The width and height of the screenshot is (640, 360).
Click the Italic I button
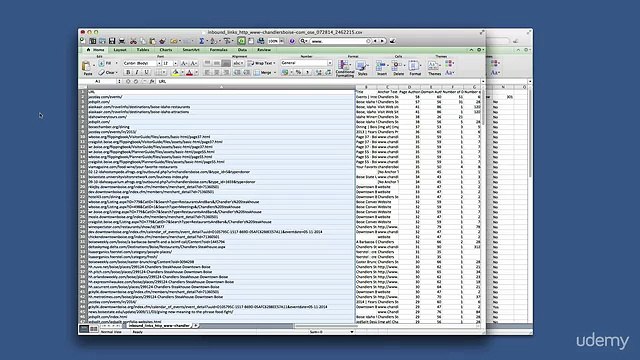[x=137, y=73]
